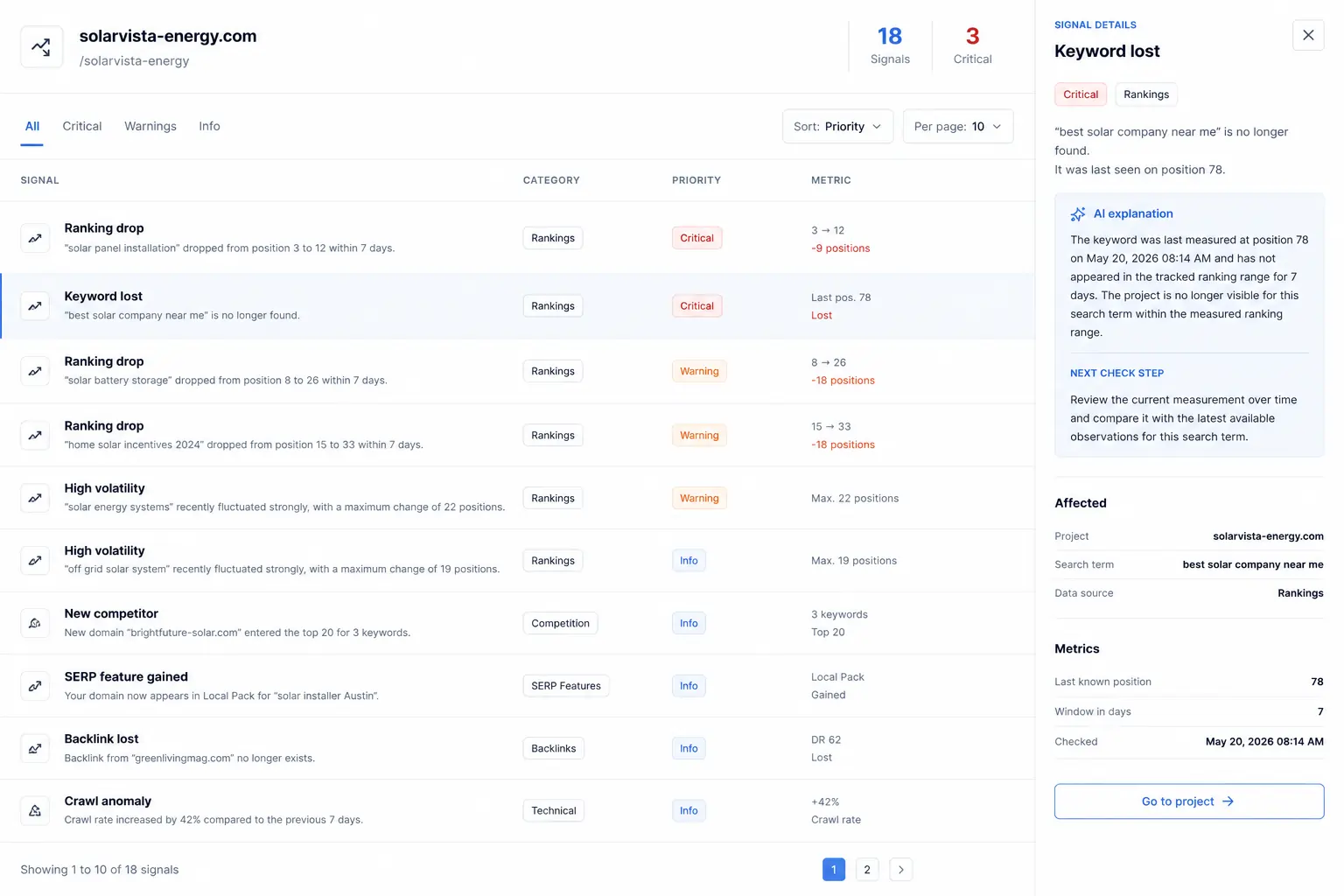Click the Info badge on the New competitor row

tap(689, 623)
